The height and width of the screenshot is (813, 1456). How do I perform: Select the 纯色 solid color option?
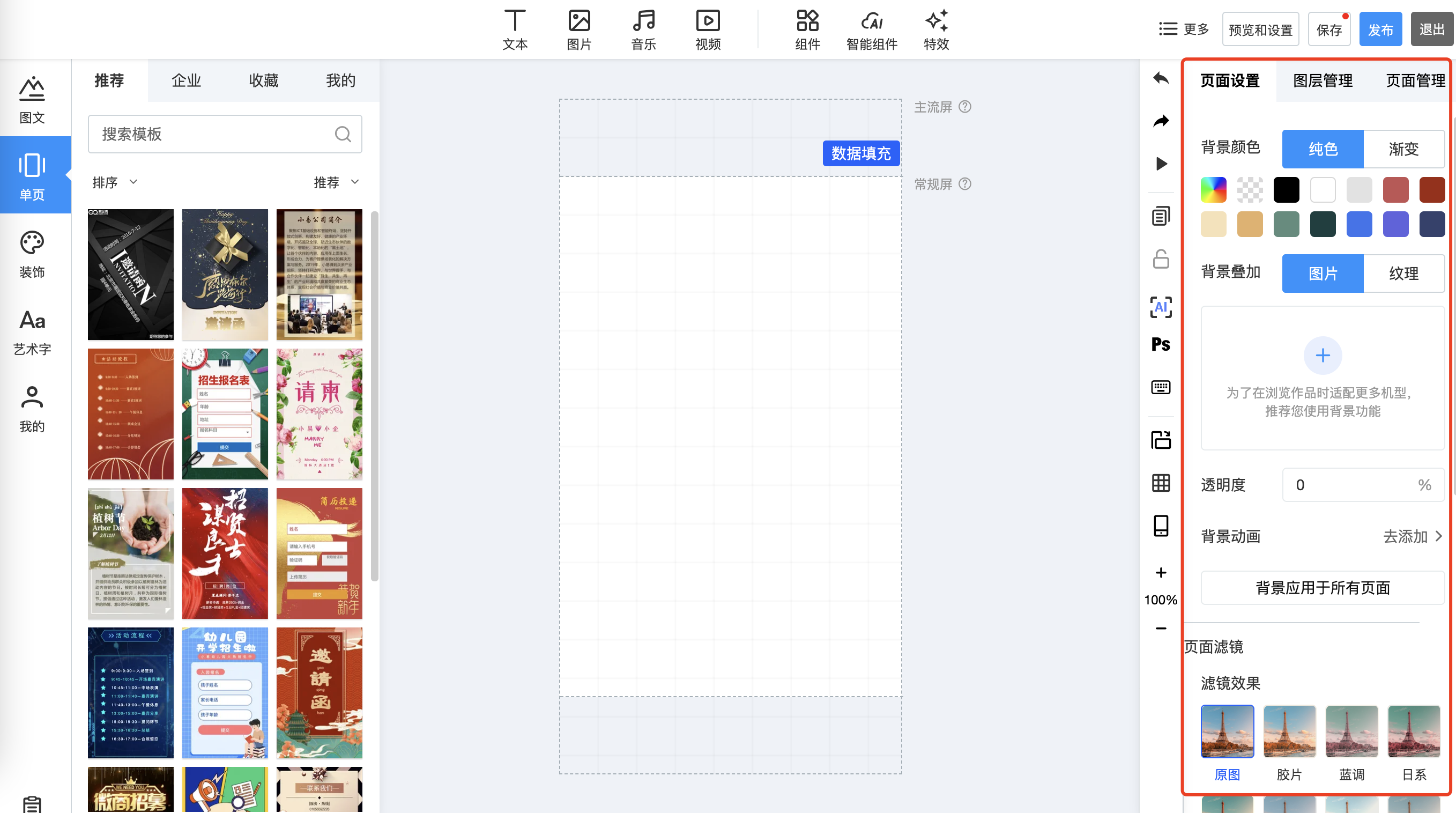coord(1323,149)
